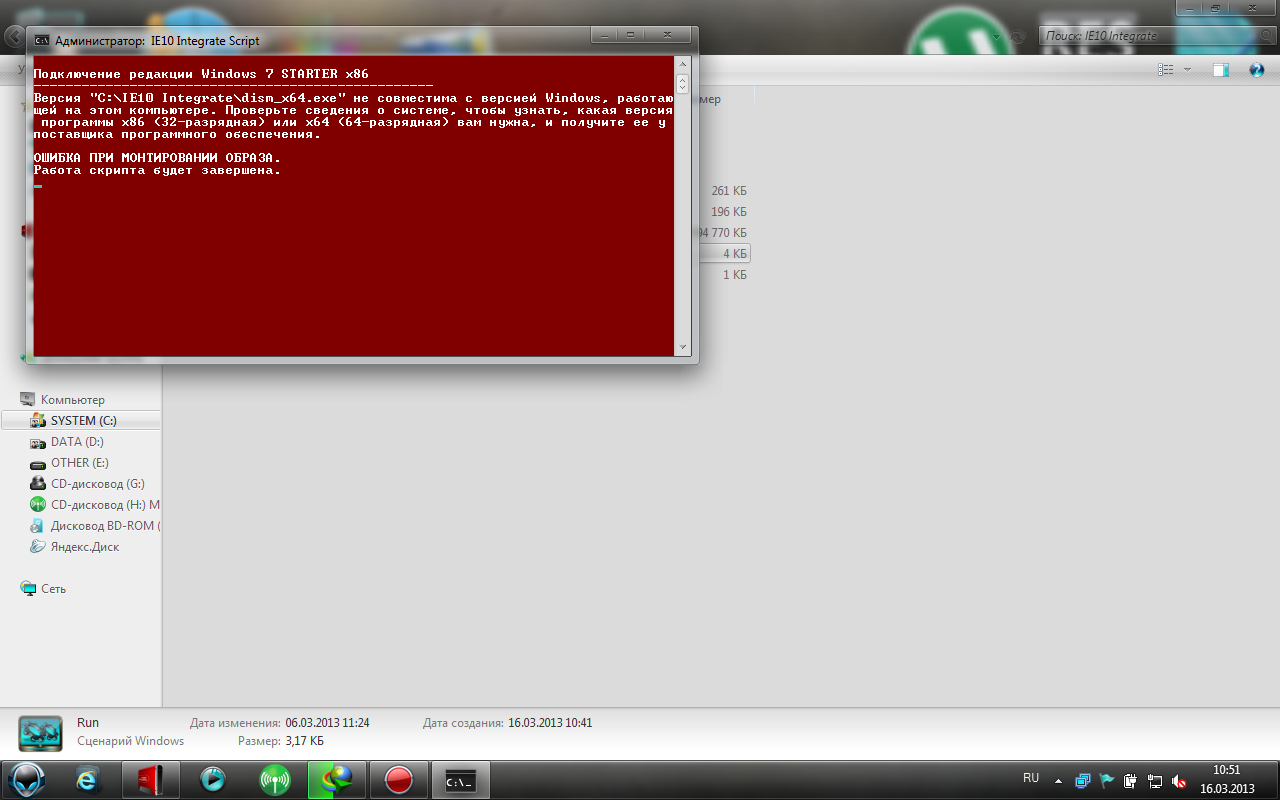The width and height of the screenshot is (1280, 800).
Task: Click the console window system menu icon
Action: 41,41
